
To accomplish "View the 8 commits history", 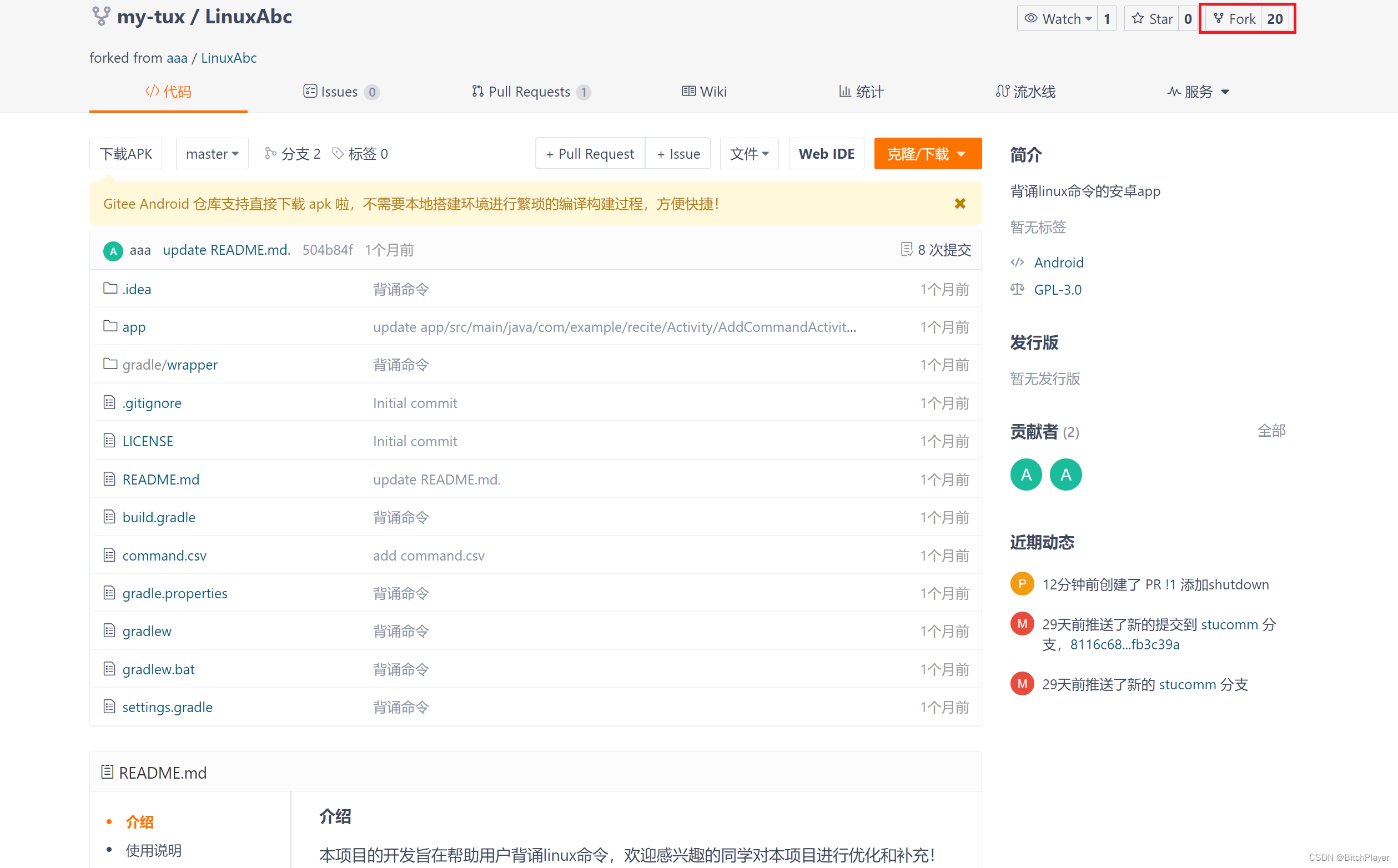I will [936, 250].
